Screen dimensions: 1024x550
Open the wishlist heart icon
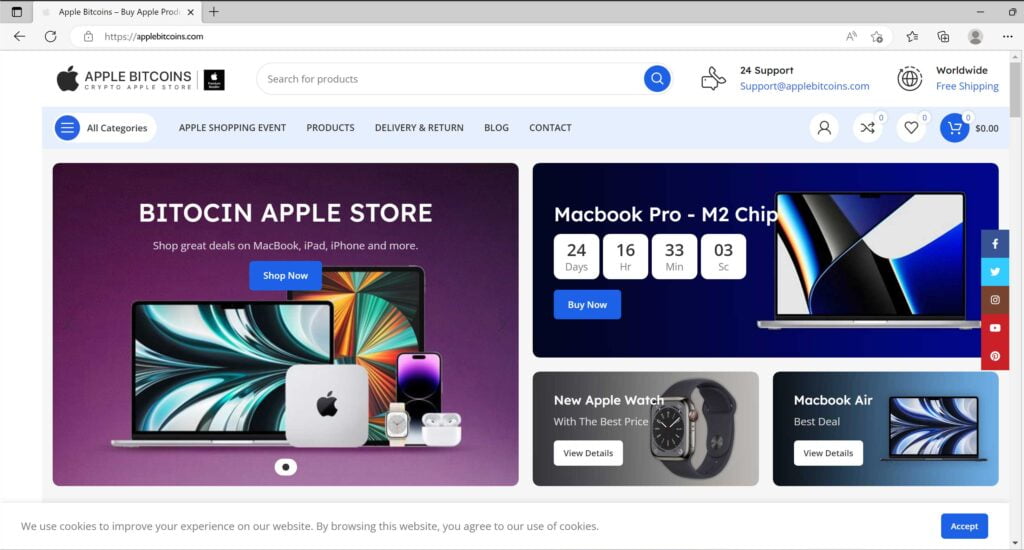(911, 128)
